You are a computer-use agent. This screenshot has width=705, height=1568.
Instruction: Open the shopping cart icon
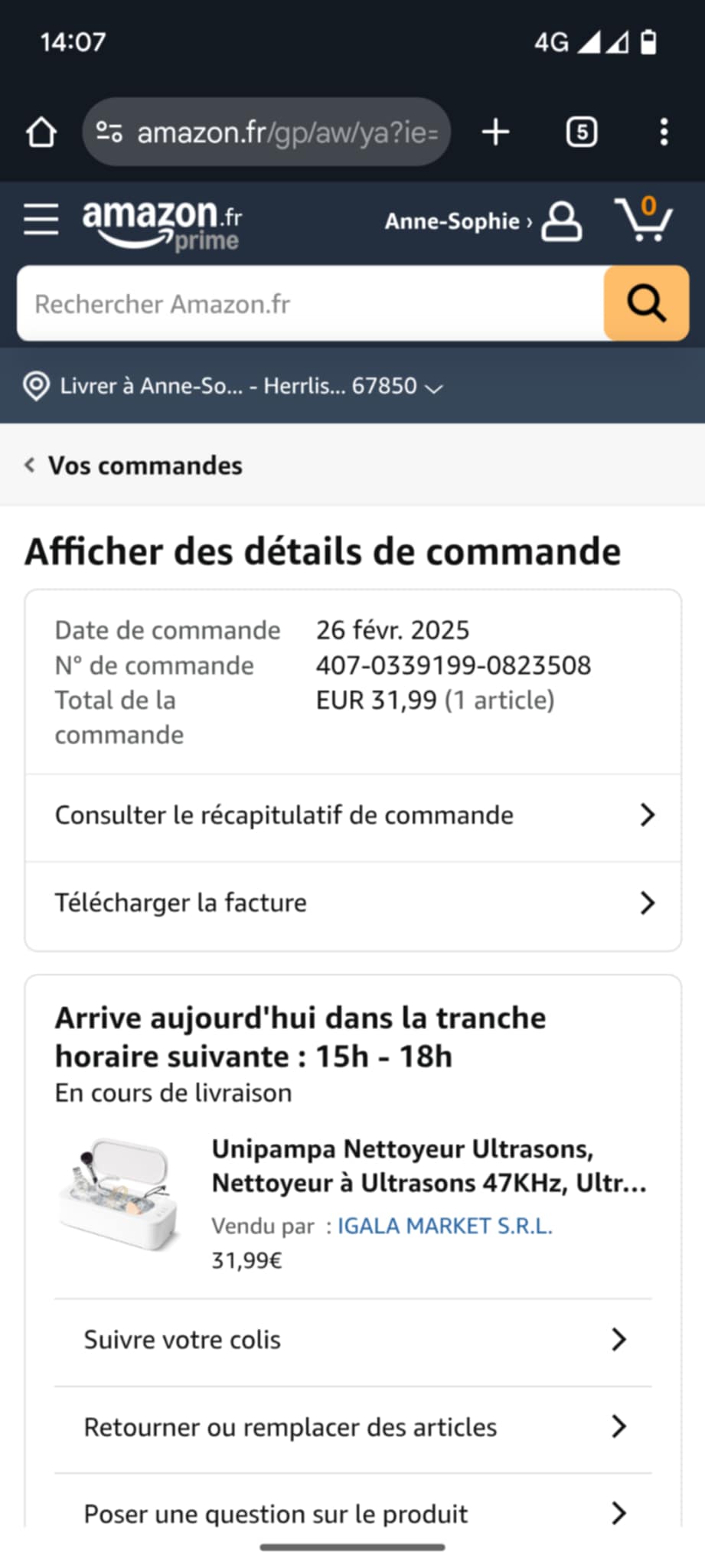[x=644, y=220]
